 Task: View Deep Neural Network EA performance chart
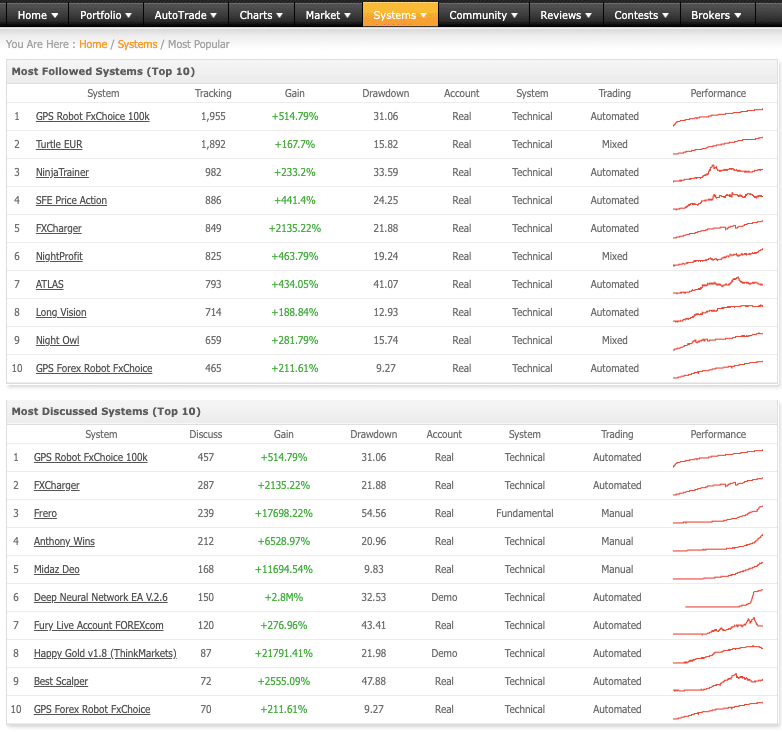pyautogui.click(x=724, y=597)
